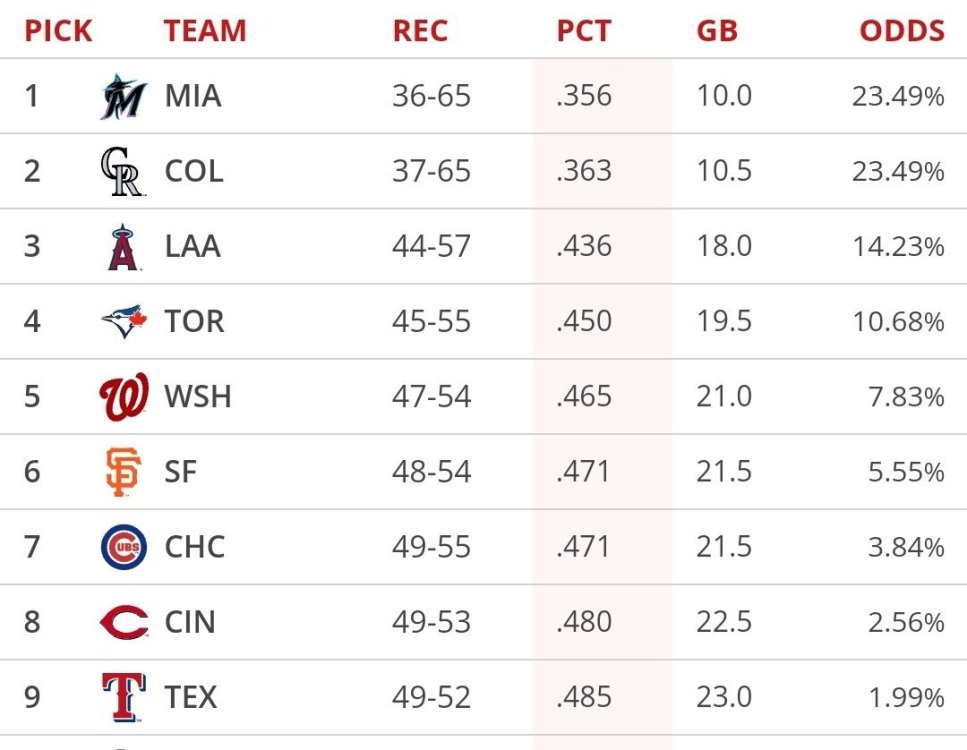Click the Cincinnati Reds C logo
The image size is (967, 750).
point(123,622)
